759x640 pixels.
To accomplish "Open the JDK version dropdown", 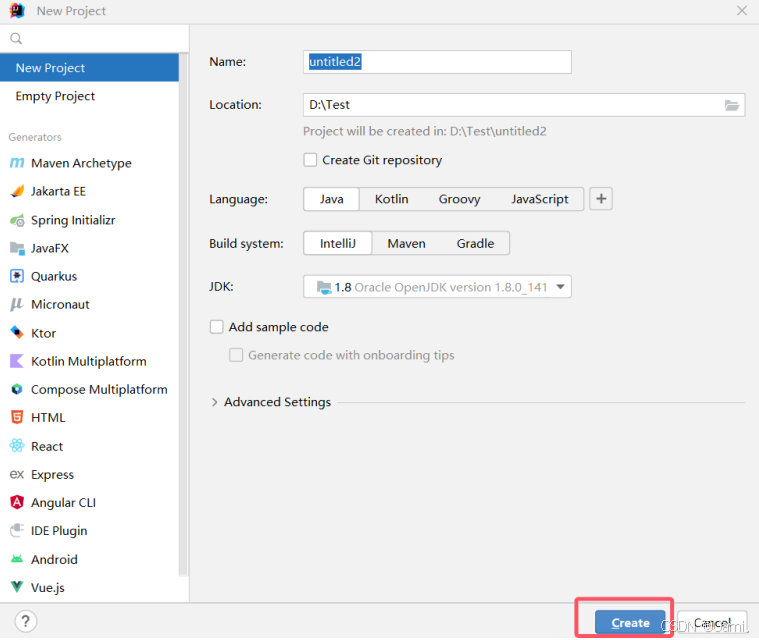I will (x=437, y=287).
